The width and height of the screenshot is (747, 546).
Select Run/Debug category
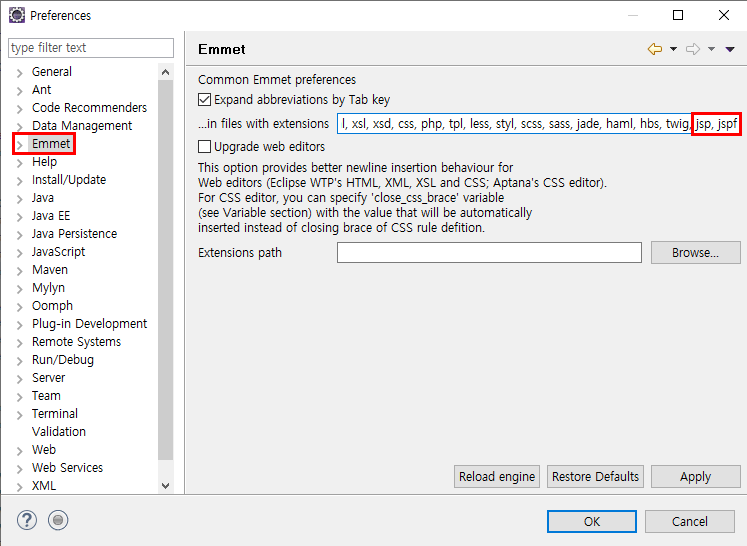click(63, 360)
